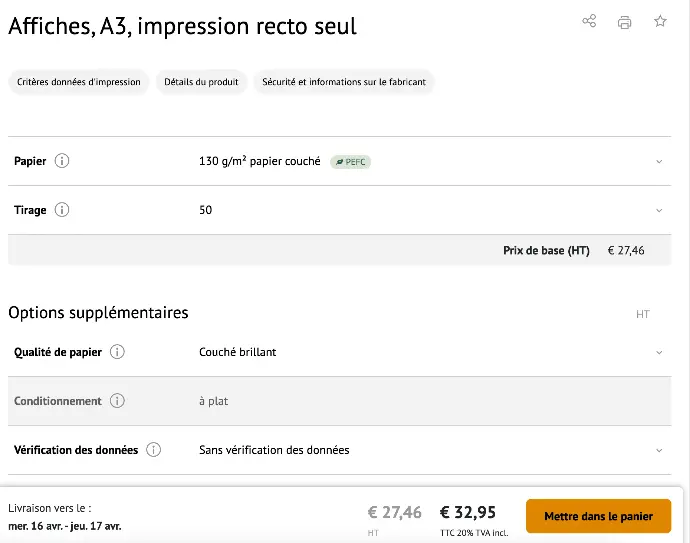
Task: Open the Vérification des données dropdown
Action: 659,450
